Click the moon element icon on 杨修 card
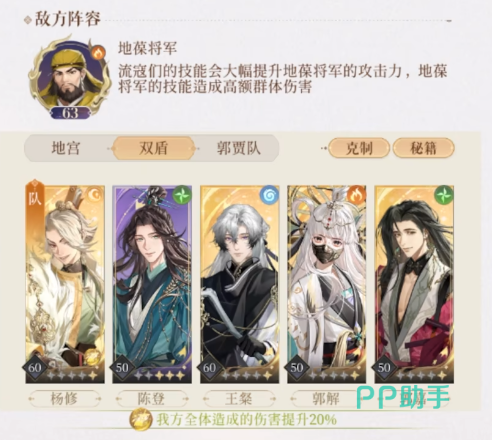 tap(96, 195)
